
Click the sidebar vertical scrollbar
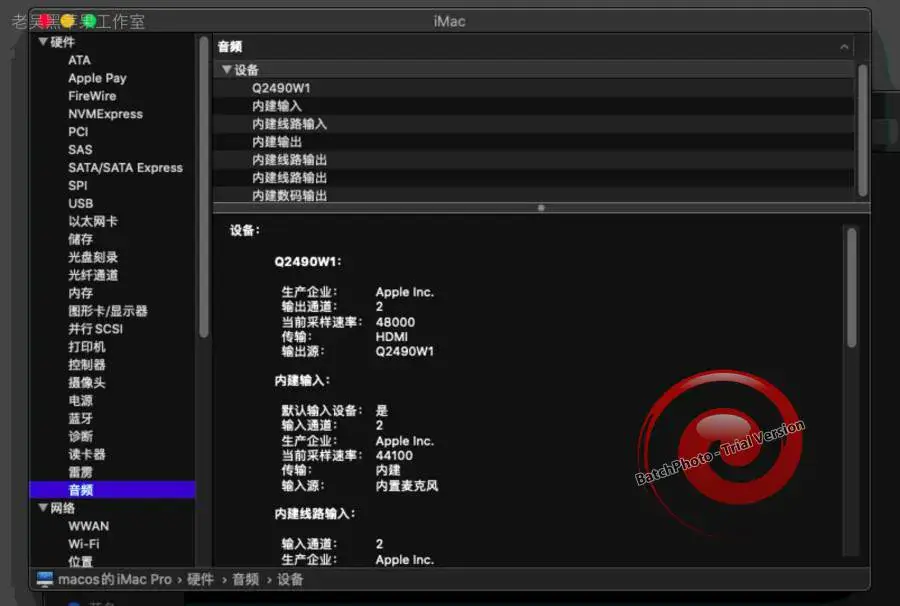point(203,187)
